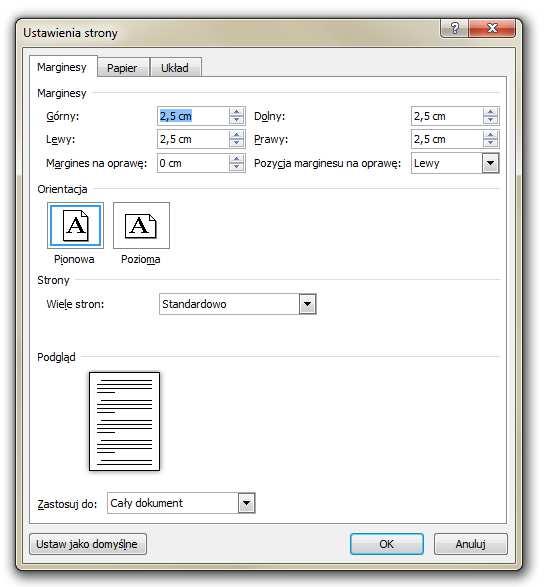Click the page preview thumbnail under Podgląd
This screenshot has width=555, height=587.
125,421
